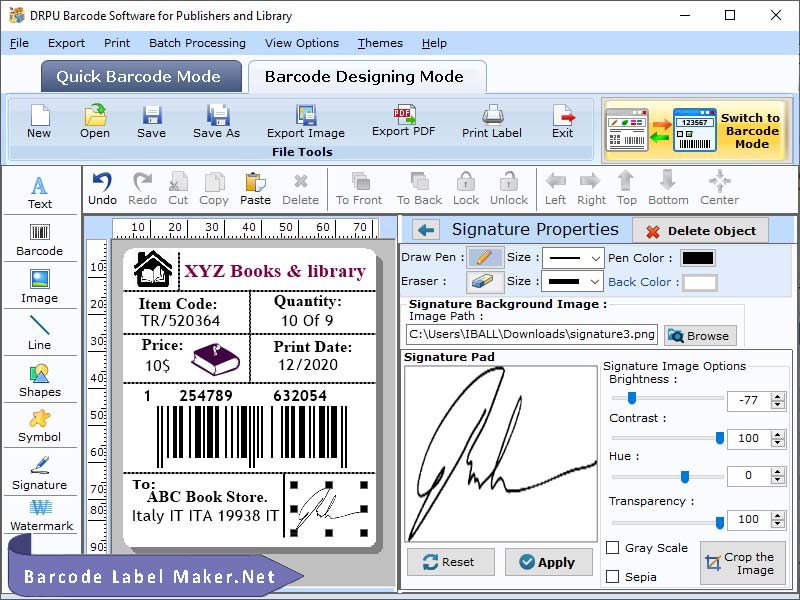Click the Cut toolbar icon

[178, 189]
